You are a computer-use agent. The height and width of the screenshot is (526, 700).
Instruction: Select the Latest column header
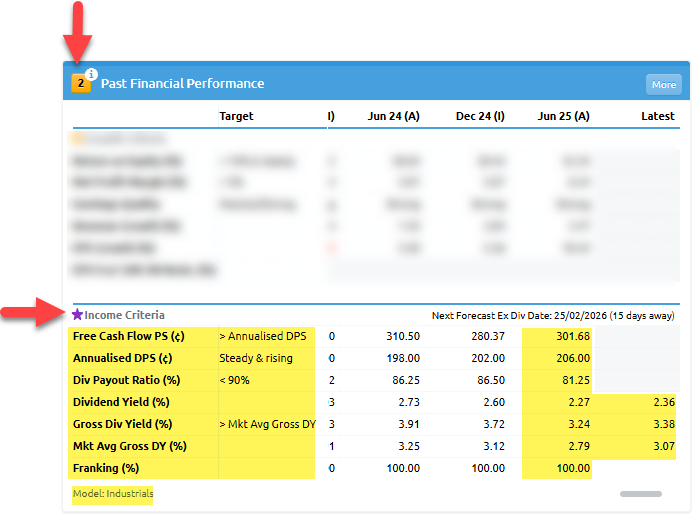point(657,116)
